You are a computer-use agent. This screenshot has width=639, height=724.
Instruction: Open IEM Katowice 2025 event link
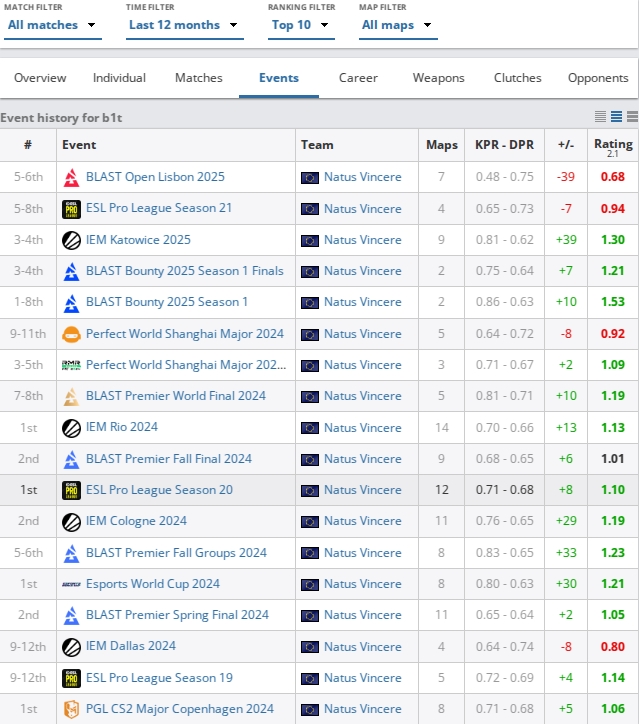(138, 240)
